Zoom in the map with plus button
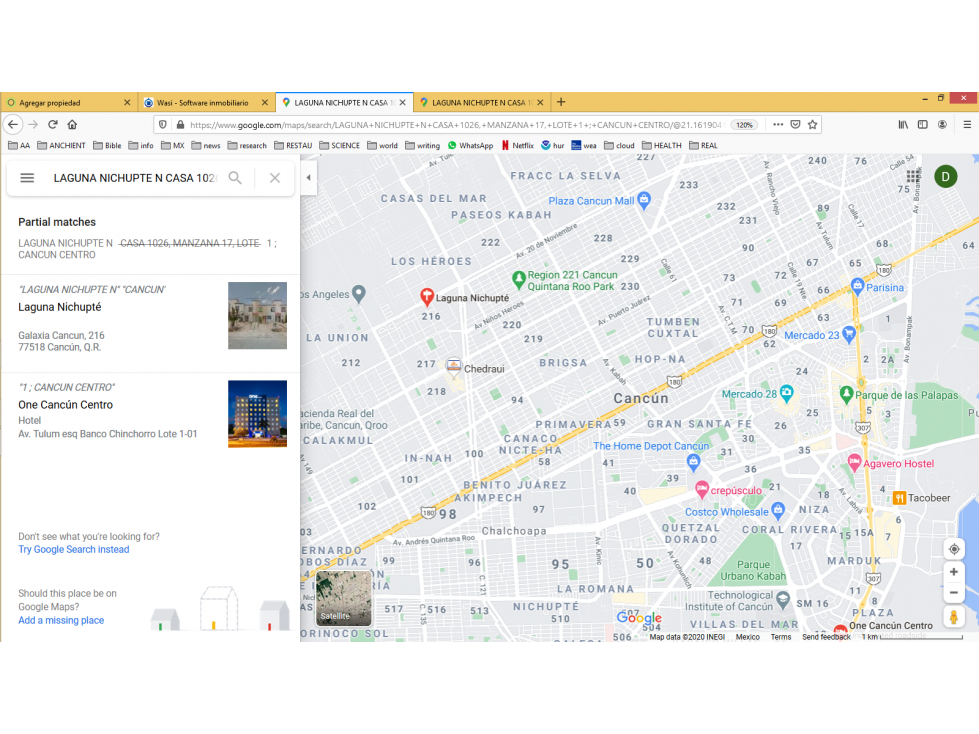 pyautogui.click(x=954, y=572)
